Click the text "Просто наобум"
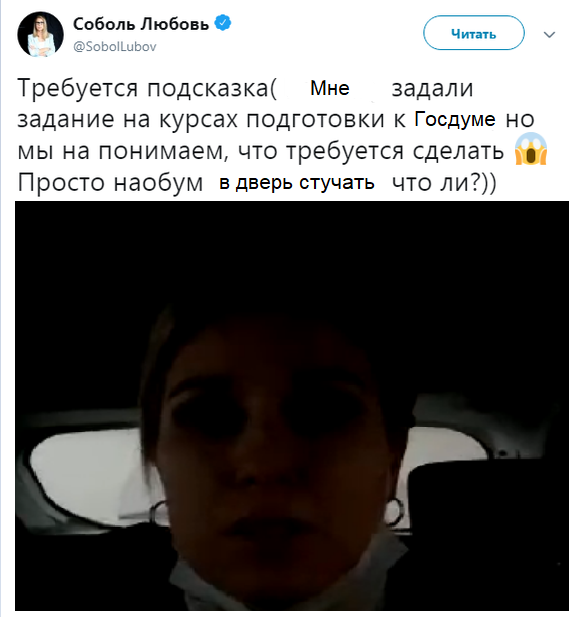The width and height of the screenshot is (571, 617). pos(110,183)
